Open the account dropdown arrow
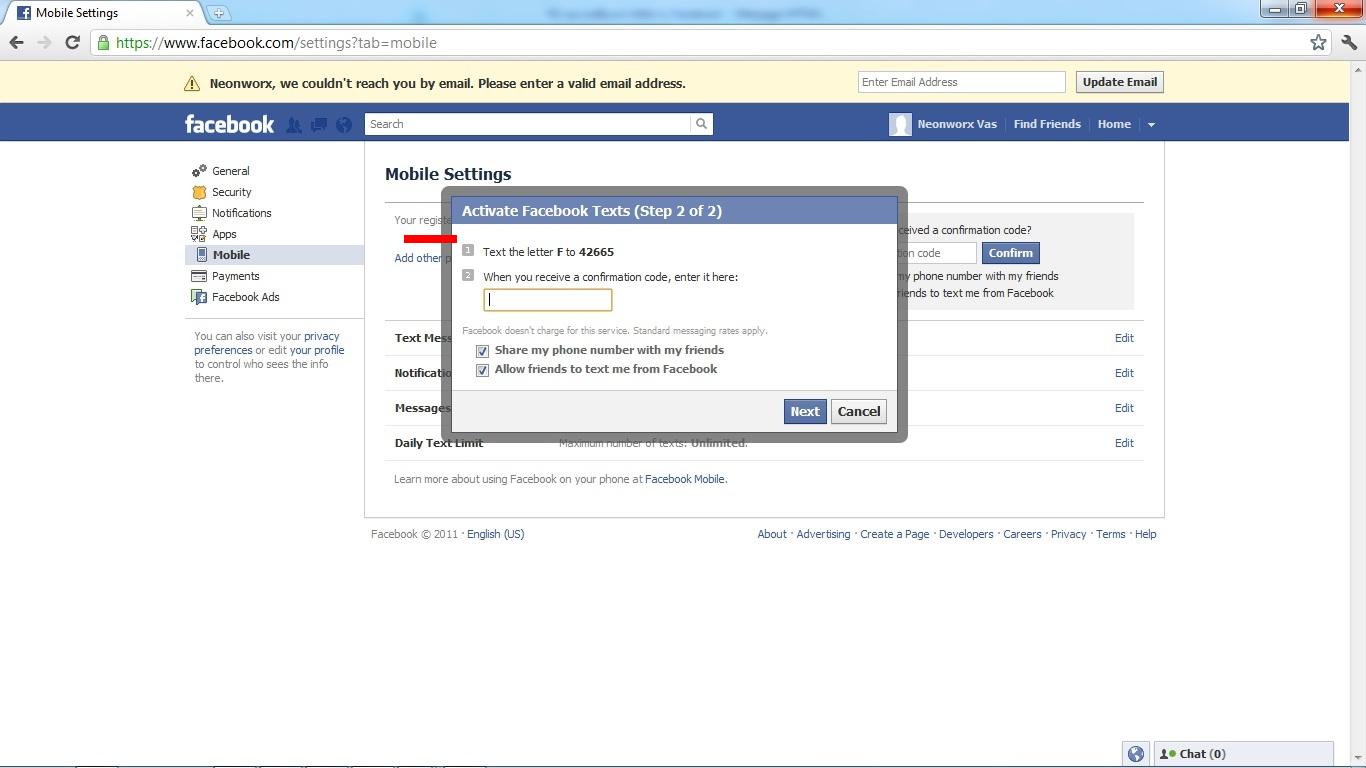The width and height of the screenshot is (1366, 768). click(1151, 125)
